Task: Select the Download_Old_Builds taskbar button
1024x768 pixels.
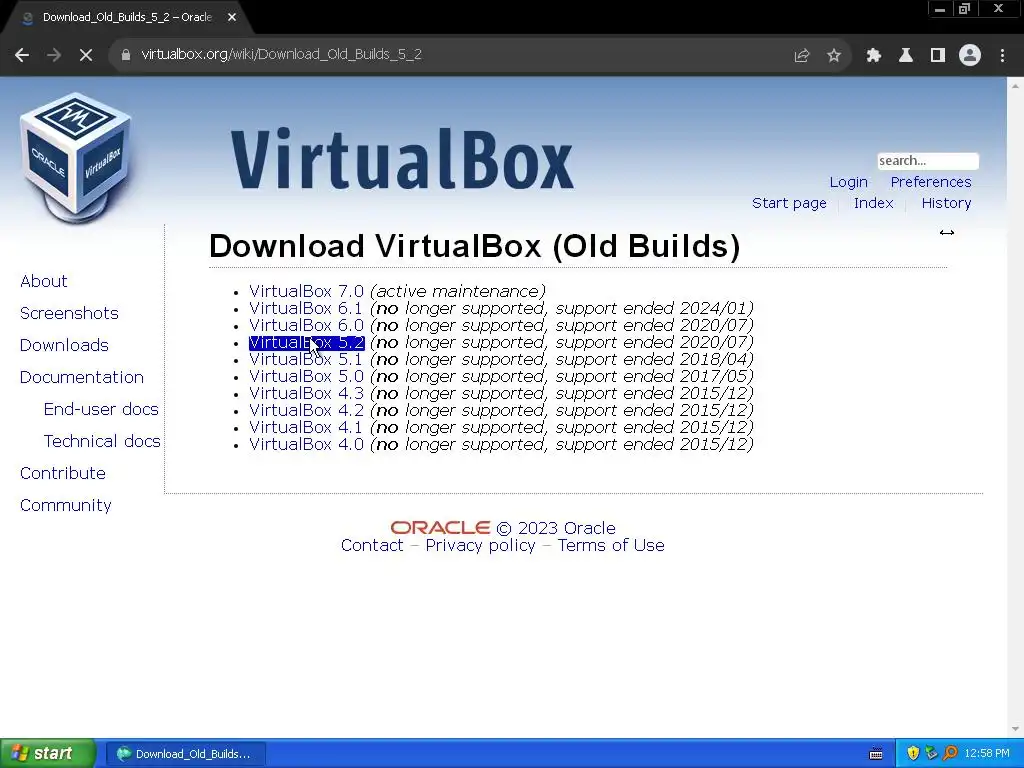Action: pyautogui.click(x=185, y=754)
